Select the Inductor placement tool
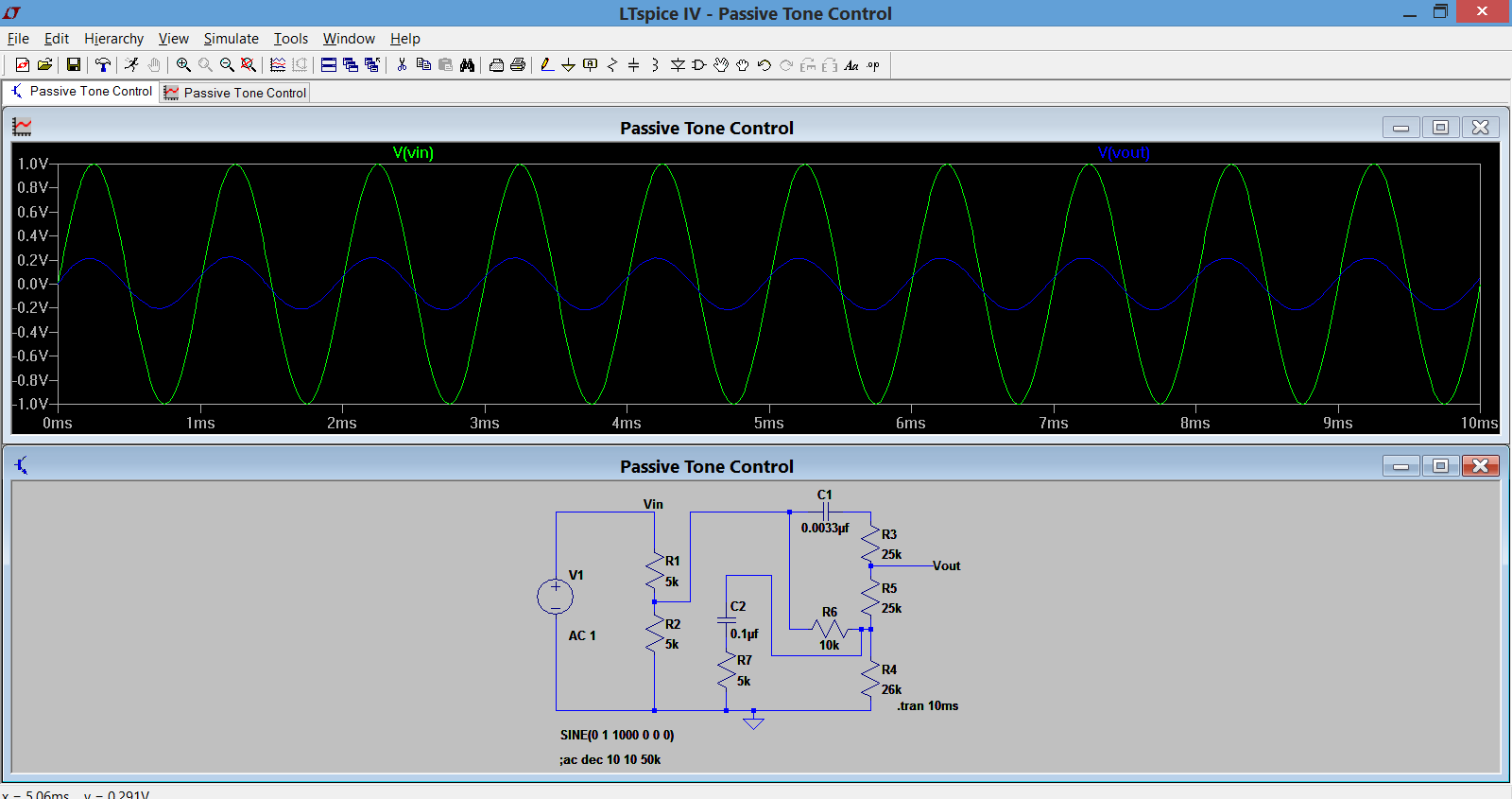The height and width of the screenshot is (799, 1512). [x=655, y=64]
